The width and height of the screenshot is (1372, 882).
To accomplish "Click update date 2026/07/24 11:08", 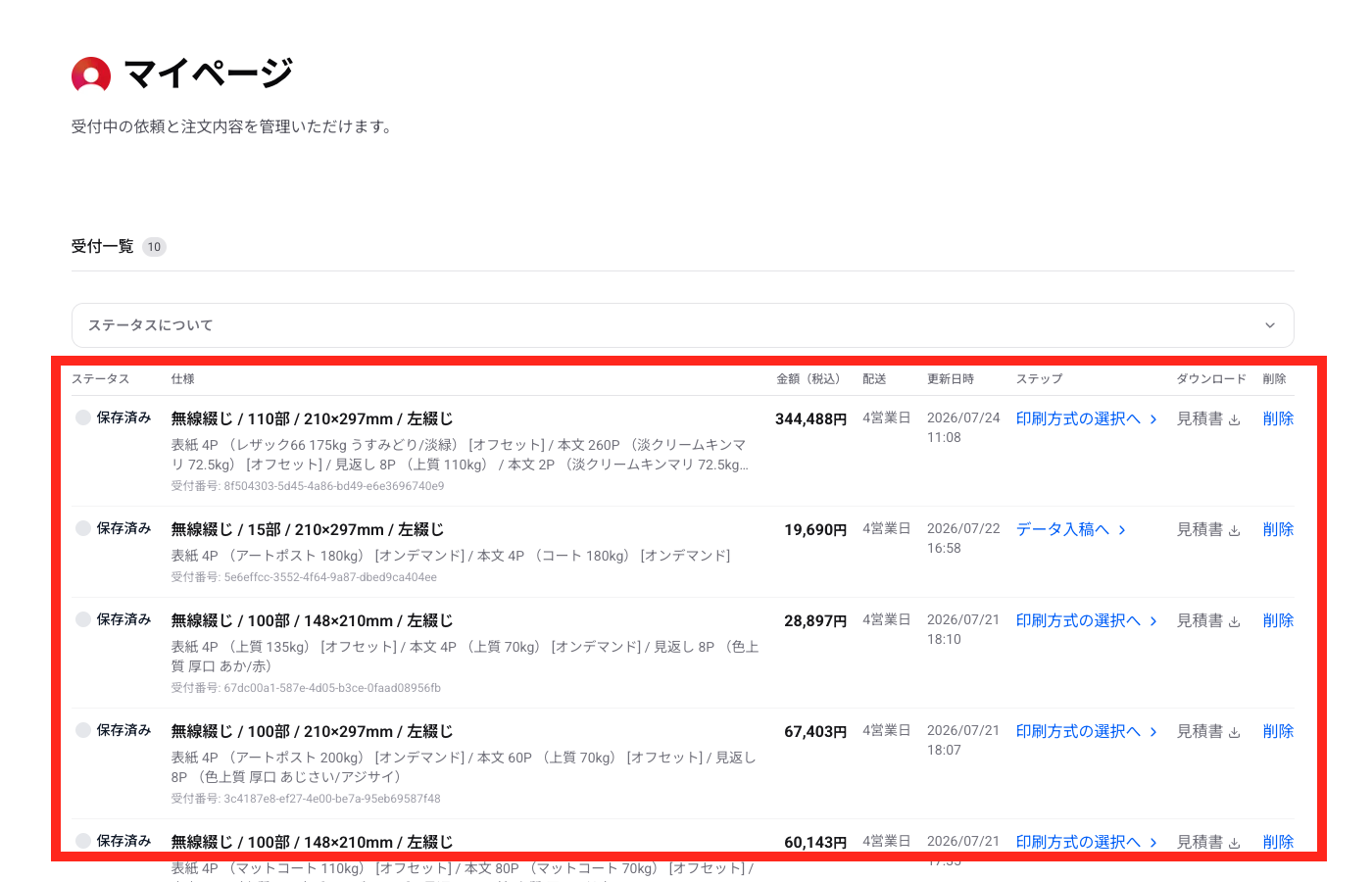I will tap(963, 427).
